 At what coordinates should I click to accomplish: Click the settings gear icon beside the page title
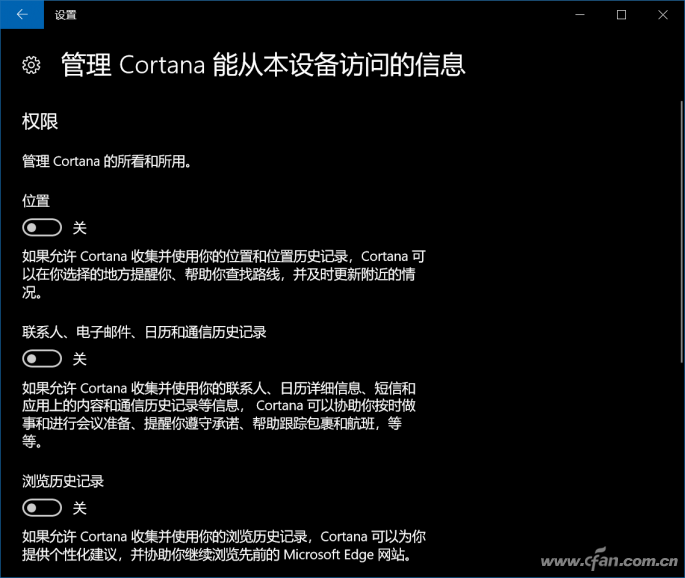click(31, 65)
